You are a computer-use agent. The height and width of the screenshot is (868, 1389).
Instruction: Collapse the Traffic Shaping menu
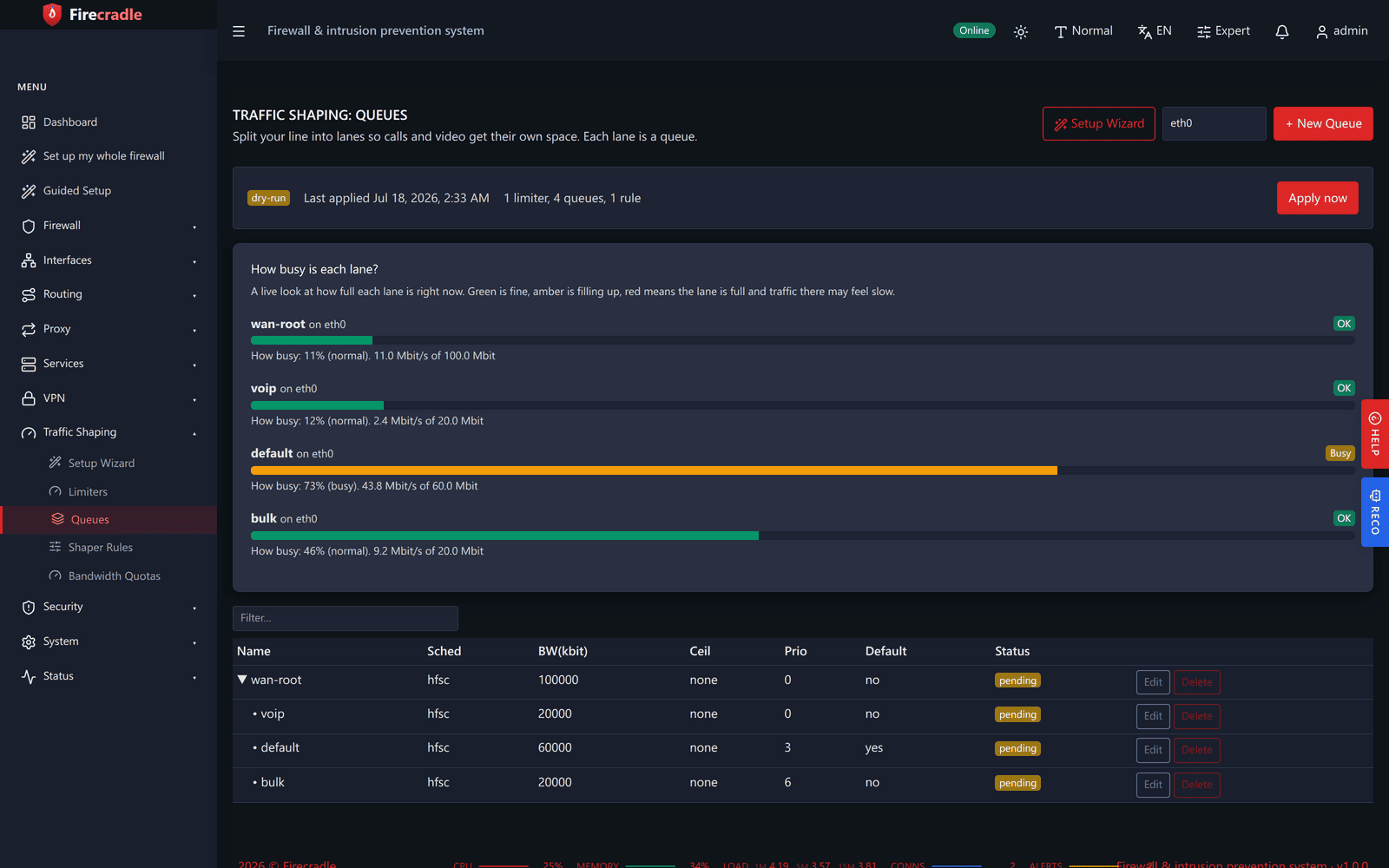pyautogui.click(x=109, y=432)
